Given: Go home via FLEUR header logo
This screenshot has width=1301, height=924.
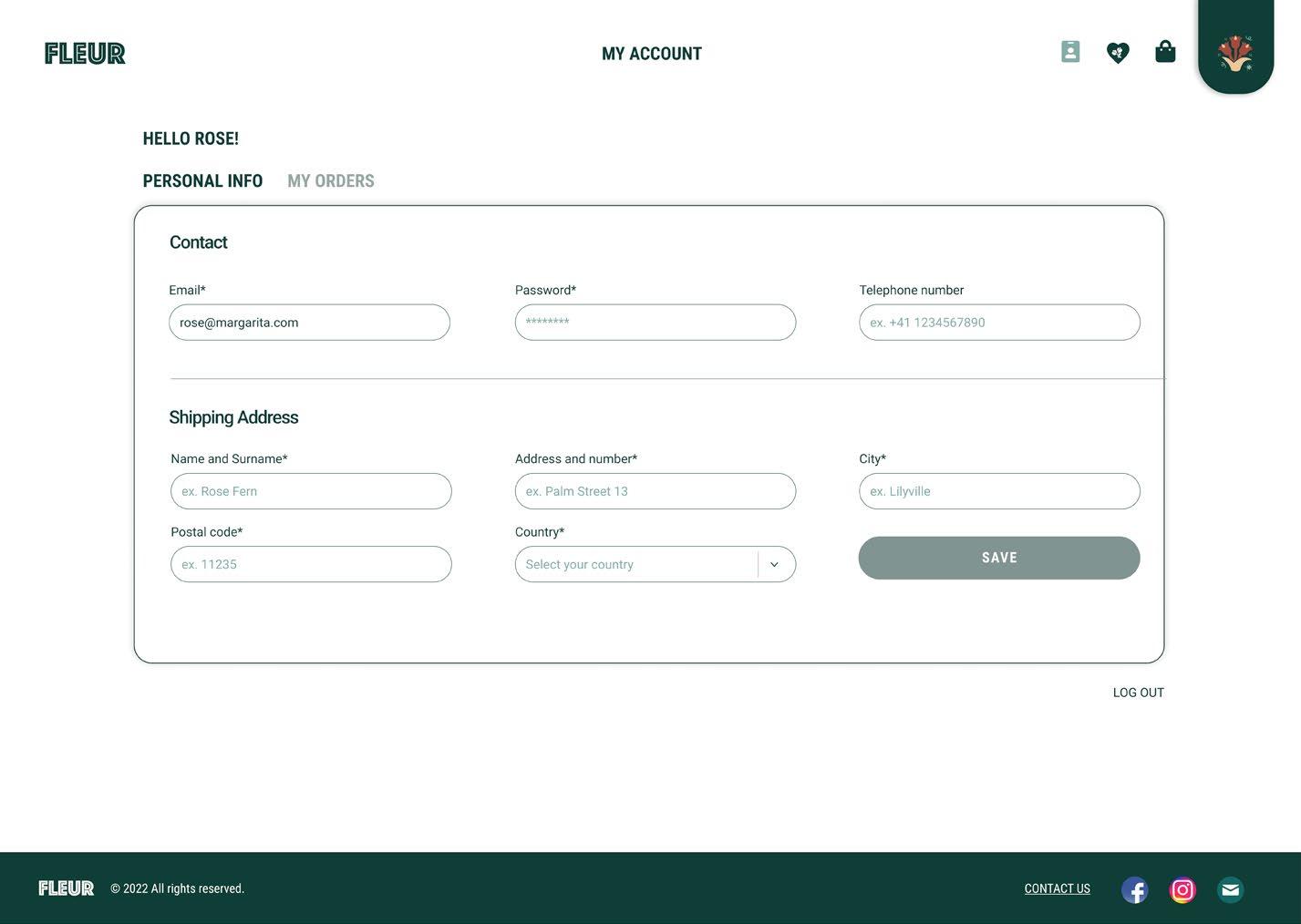Looking at the screenshot, I should pyautogui.click(x=85, y=54).
